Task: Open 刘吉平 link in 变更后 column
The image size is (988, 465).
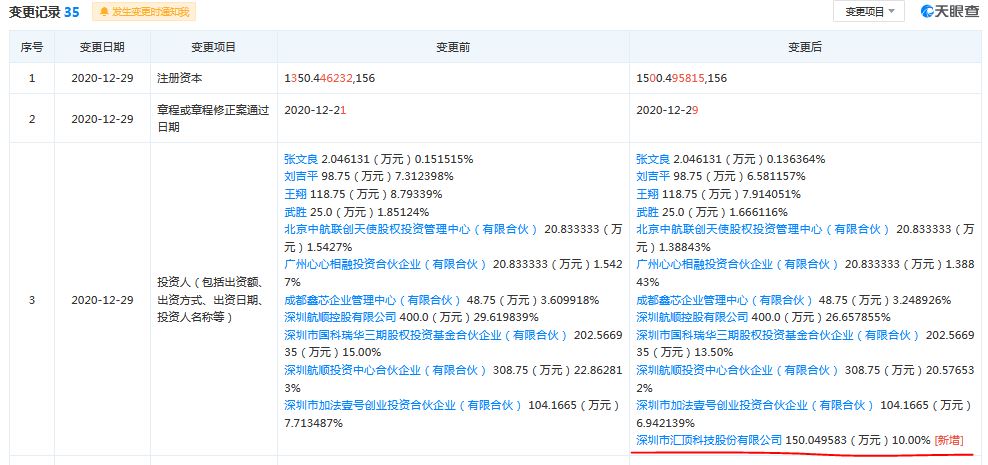Action: pos(655,176)
